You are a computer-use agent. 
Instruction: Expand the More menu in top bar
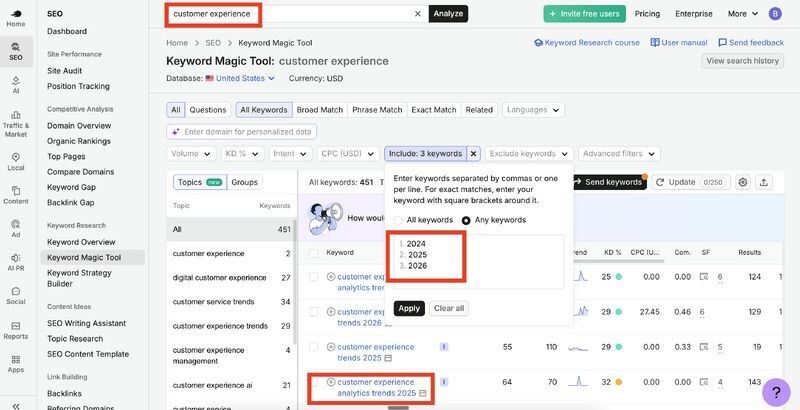(742, 14)
